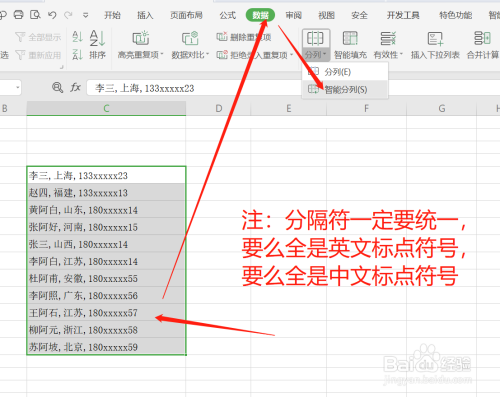Select cell containing 柳阿元, 浙江, 180xxxxxx58
This screenshot has height=397, width=500.
(x=106, y=330)
